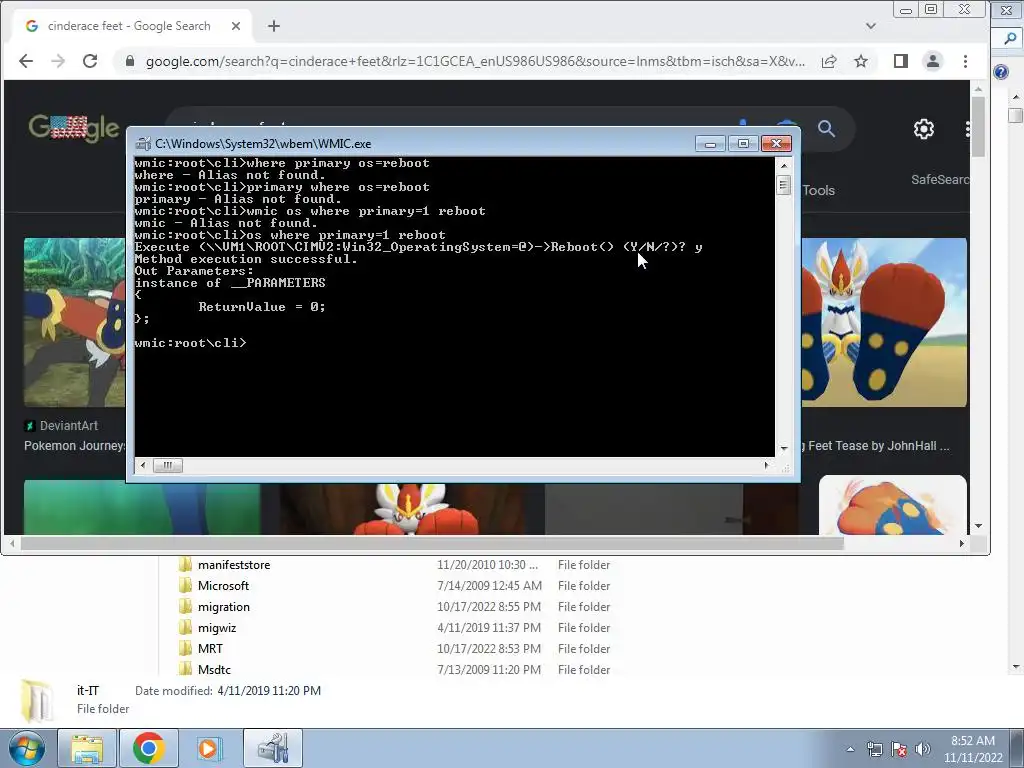
Task: Go back in Chrome history
Action: (26, 61)
